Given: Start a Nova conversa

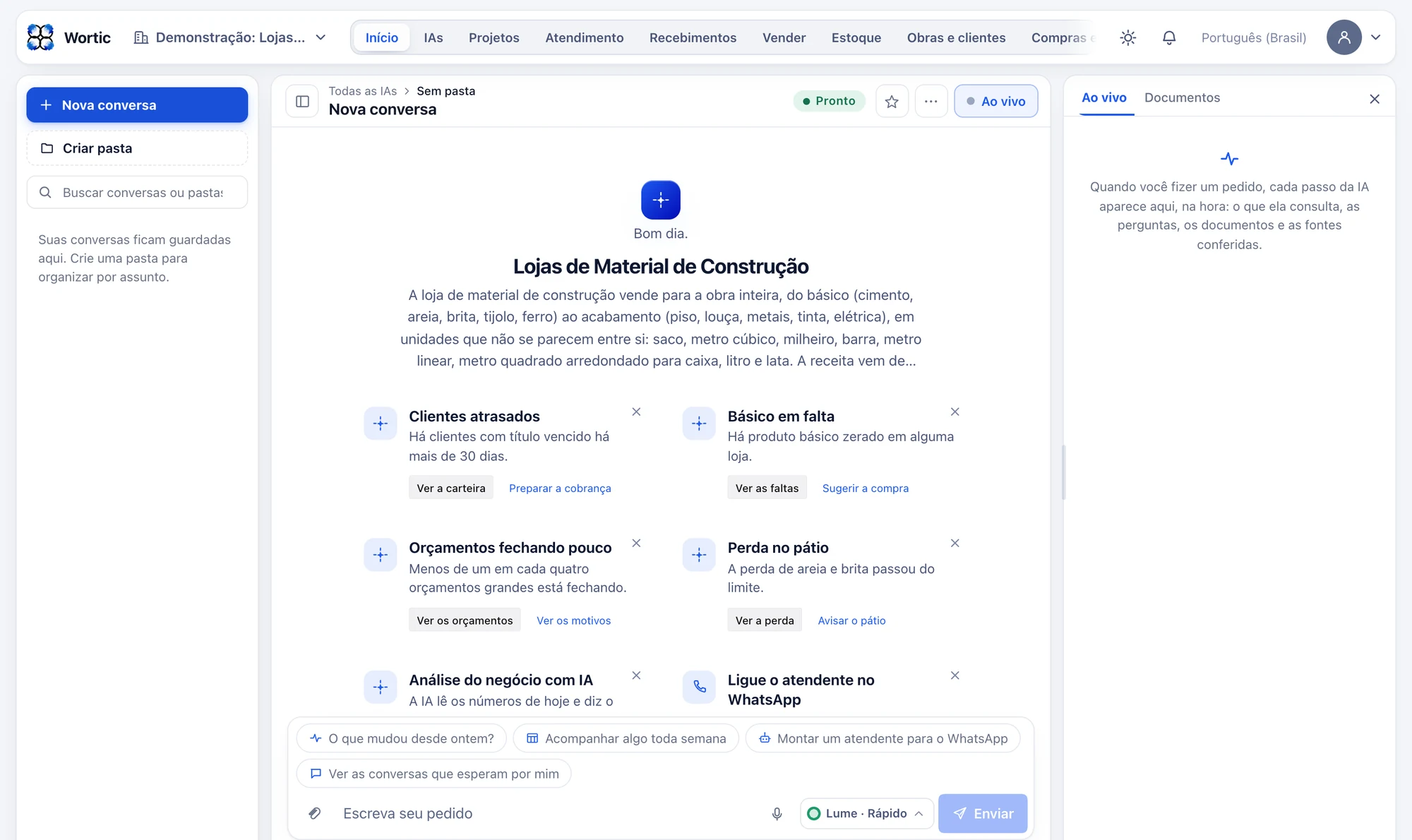Looking at the screenshot, I should pos(137,105).
